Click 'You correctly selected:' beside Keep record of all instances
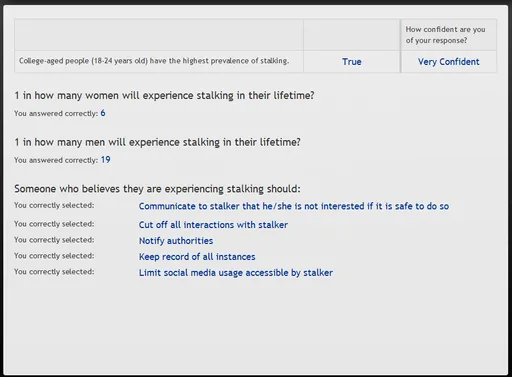Image resolution: width=512 pixels, height=377 pixels. (54, 256)
